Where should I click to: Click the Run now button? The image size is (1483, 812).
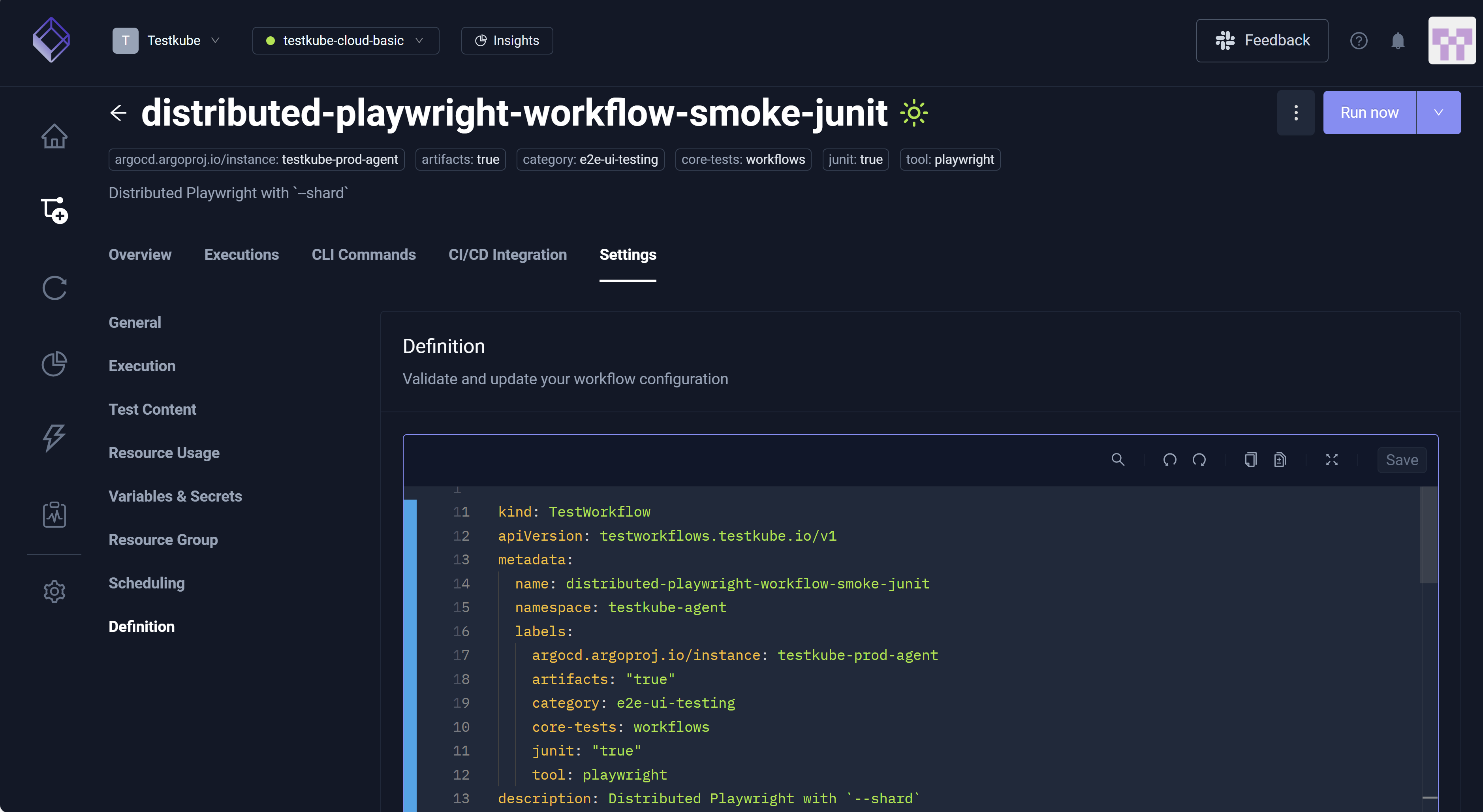(x=1369, y=113)
